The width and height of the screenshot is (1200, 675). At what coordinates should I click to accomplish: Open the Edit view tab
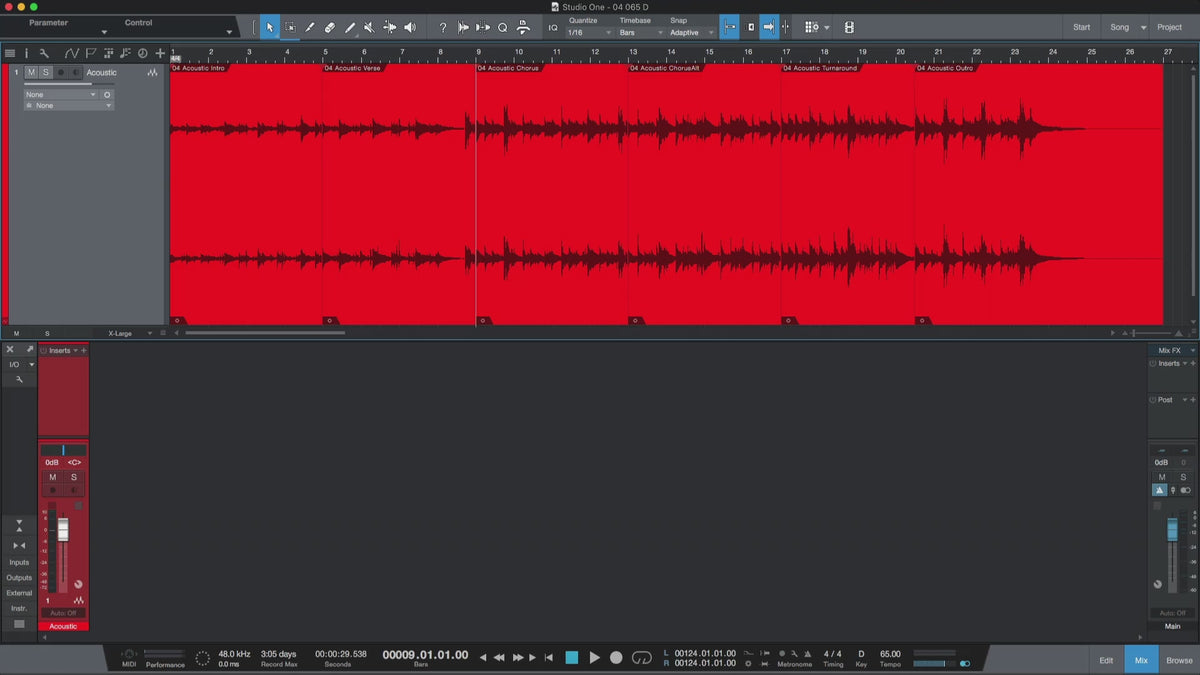coord(1106,660)
